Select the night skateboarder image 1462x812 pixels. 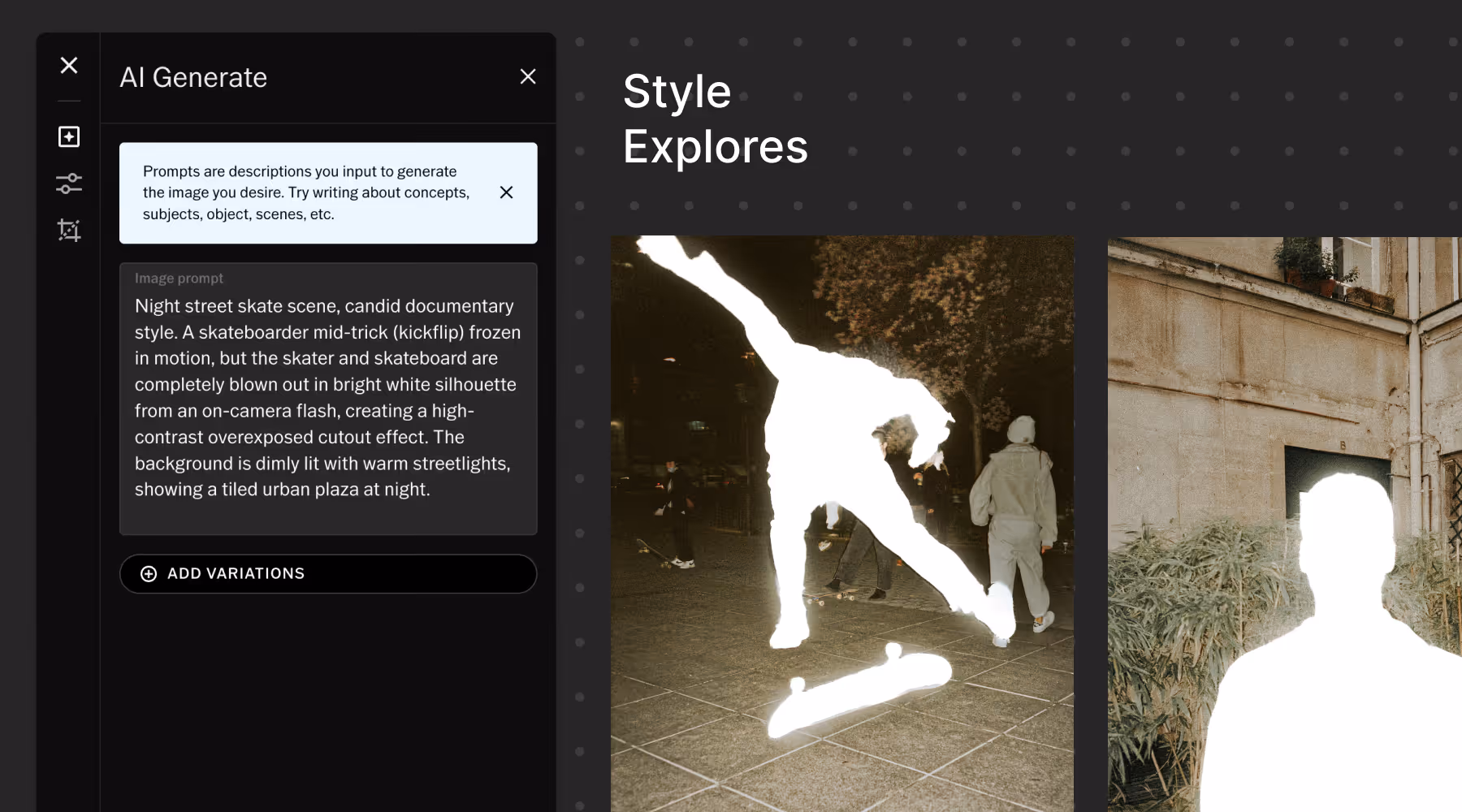tap(842, 524)
